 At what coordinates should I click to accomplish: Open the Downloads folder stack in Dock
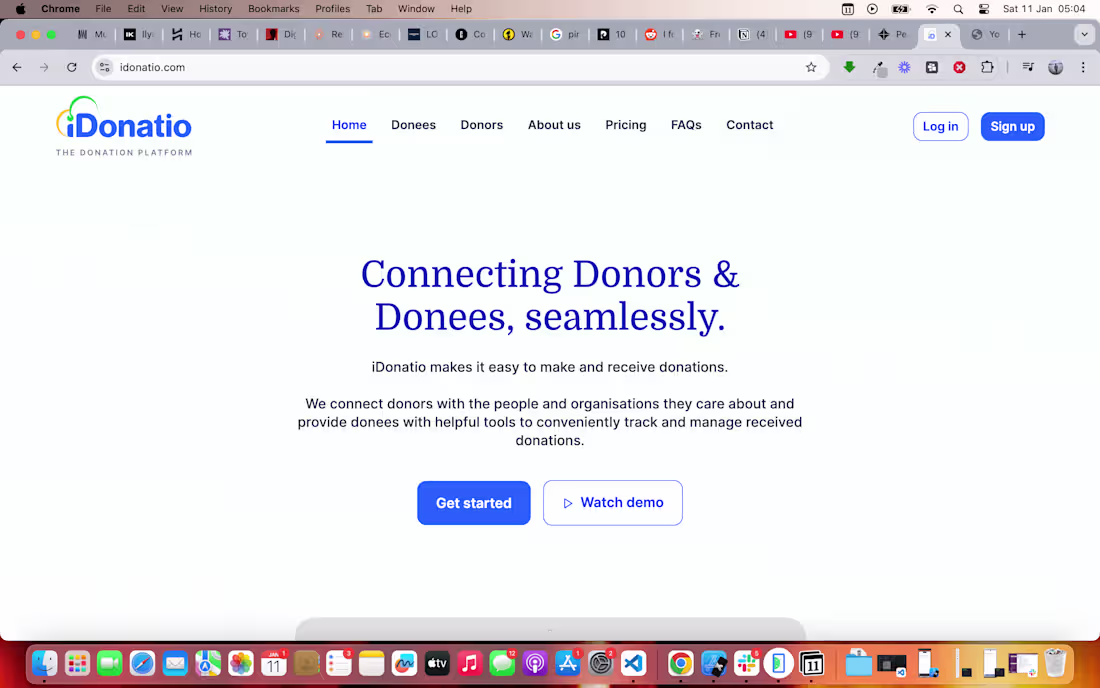(858, 663)
